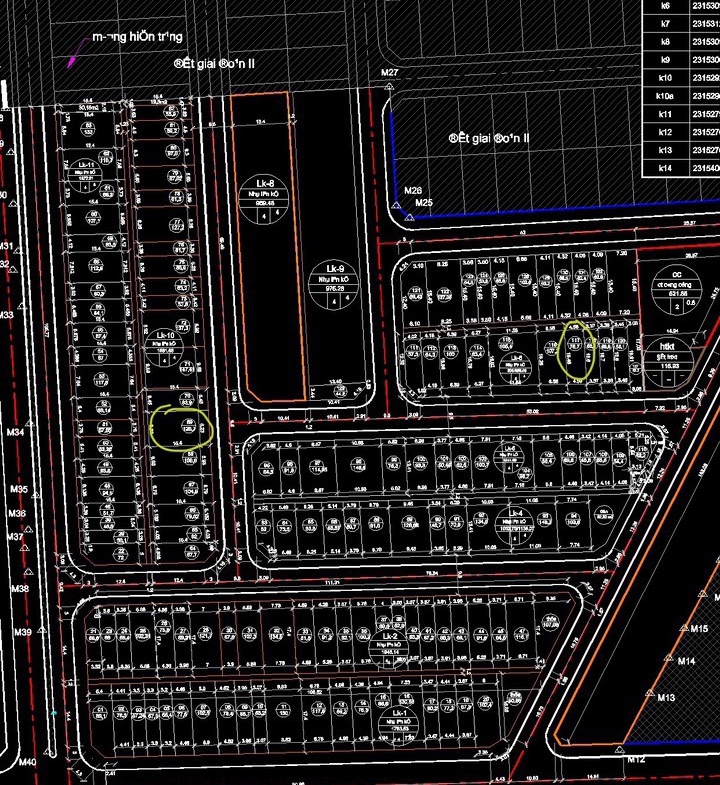Click the M40 point at bottom left
Viewport: 720px width, 785px height.
(x=27, y=763)
